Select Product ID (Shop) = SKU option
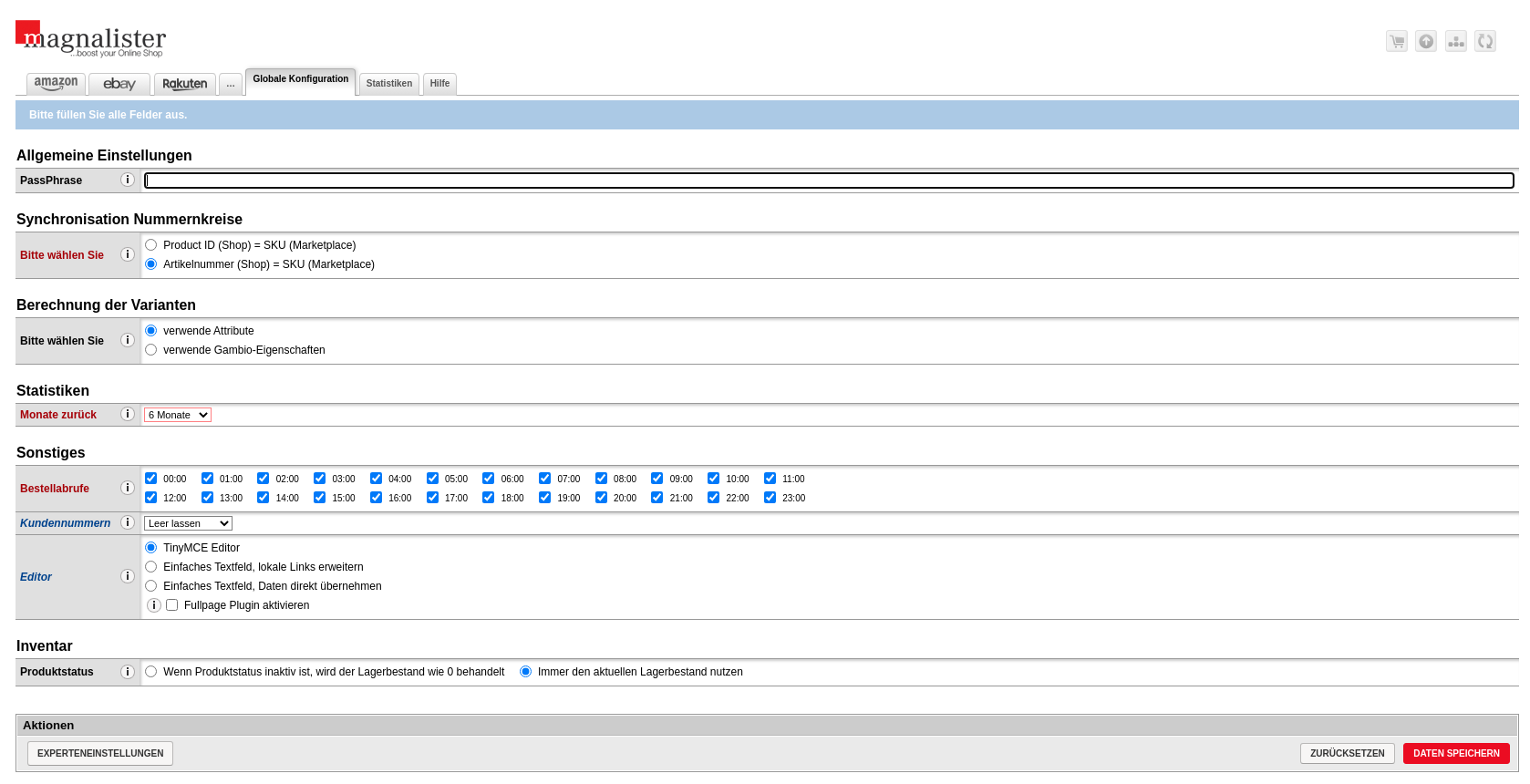The image size is (1530, 784). [151, 245]
